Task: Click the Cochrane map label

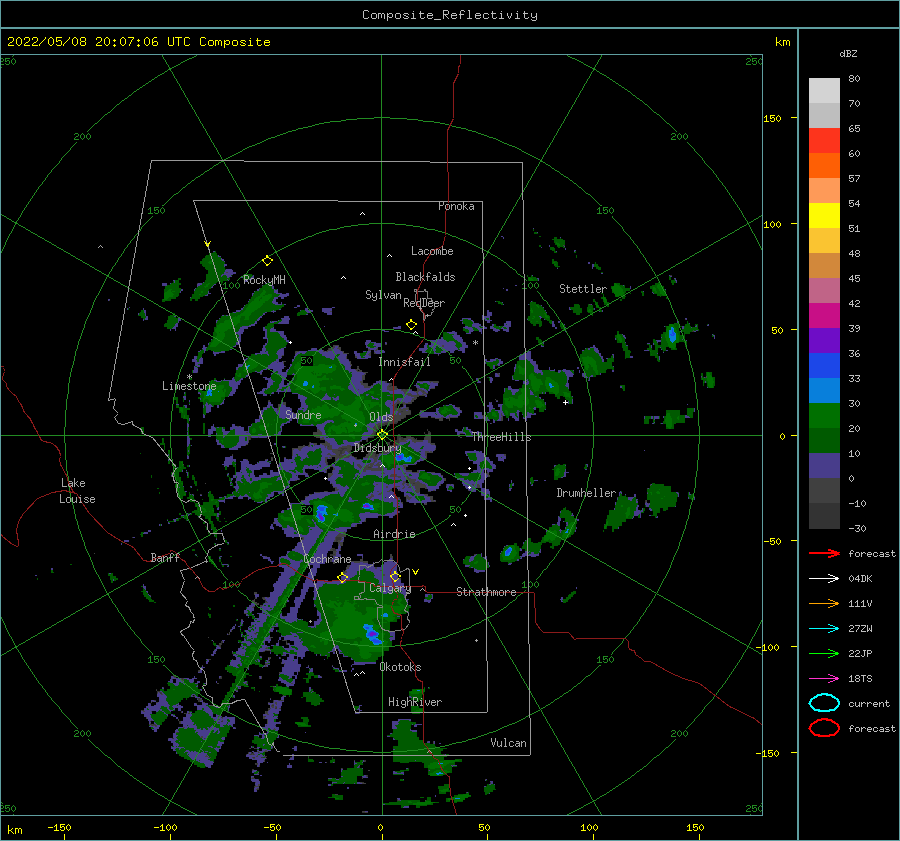Action: click(x=327, y=559)
